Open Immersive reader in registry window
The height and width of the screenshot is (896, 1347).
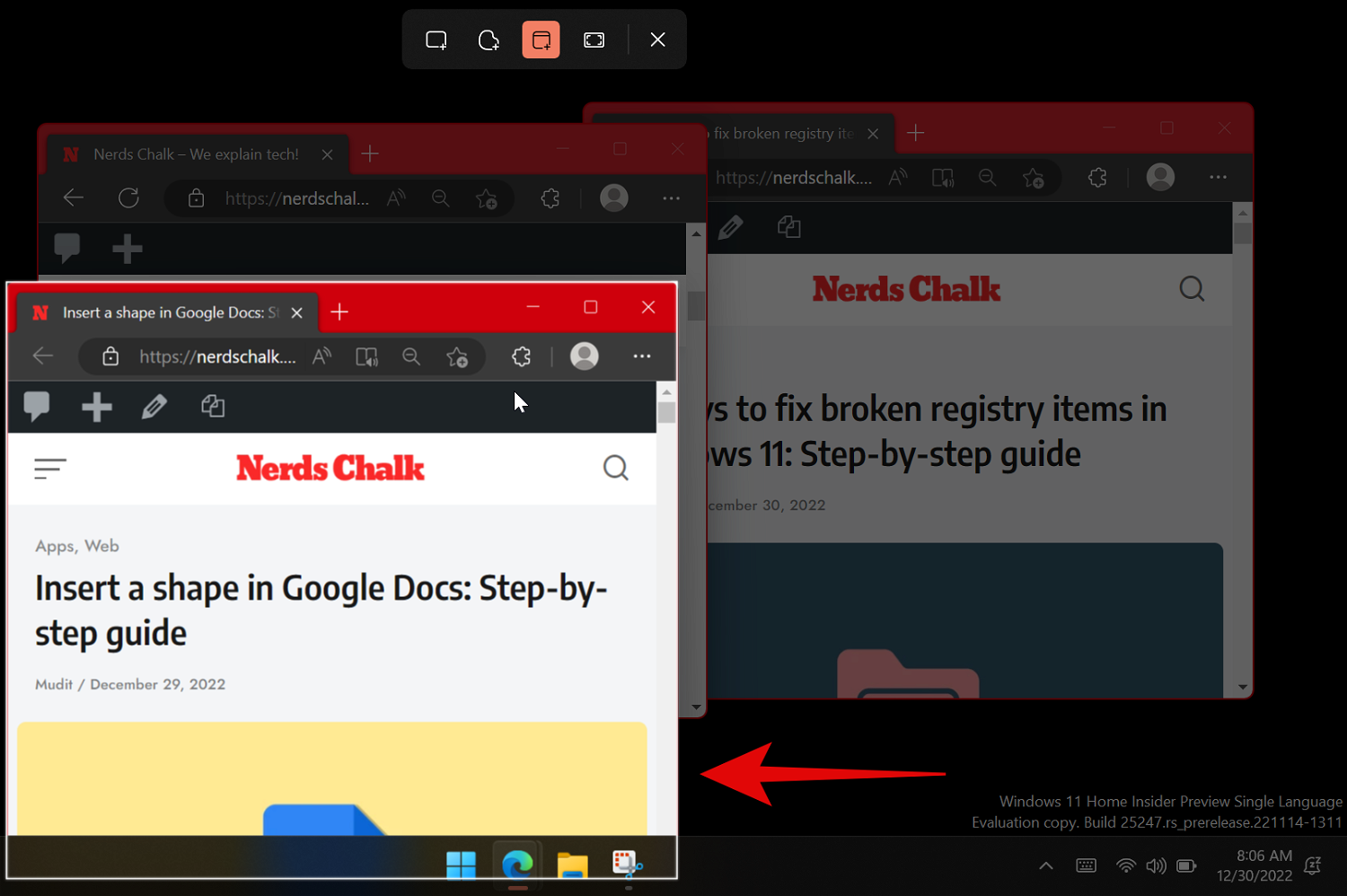point(942,178)
